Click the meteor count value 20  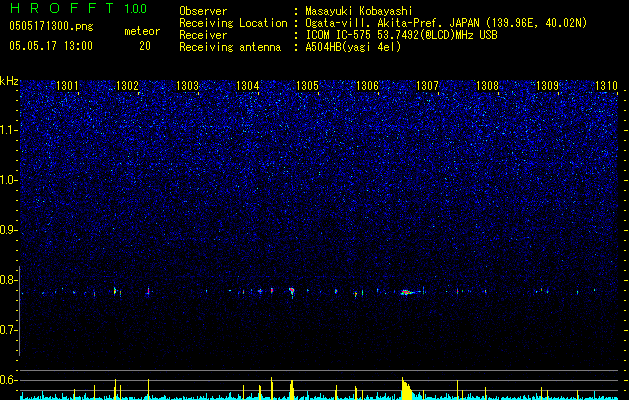pyautogui.click(x=145, y=46)
